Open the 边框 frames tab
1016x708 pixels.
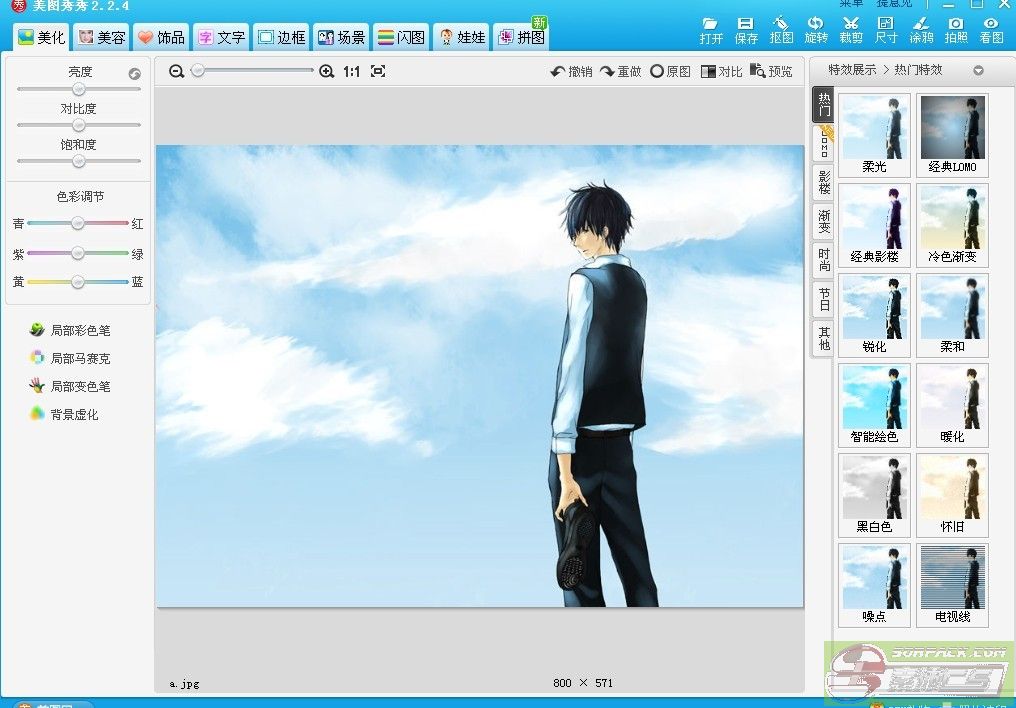pyautogui.click(x=281, y=37)
